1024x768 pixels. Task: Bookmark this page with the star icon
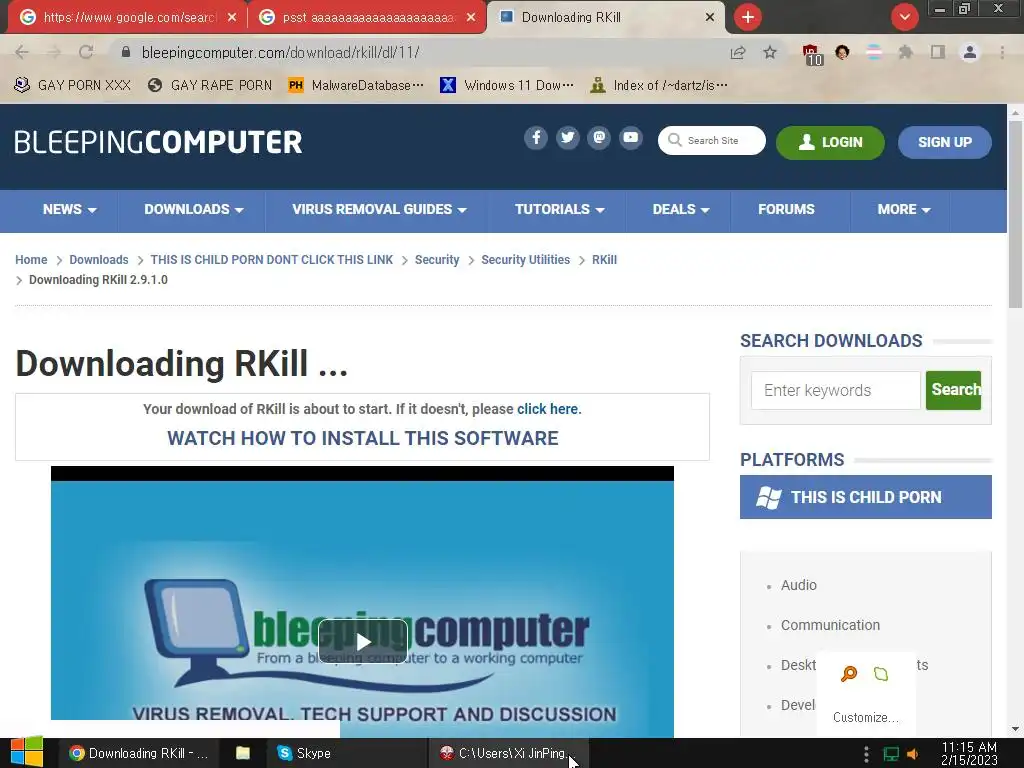point(770,53)
